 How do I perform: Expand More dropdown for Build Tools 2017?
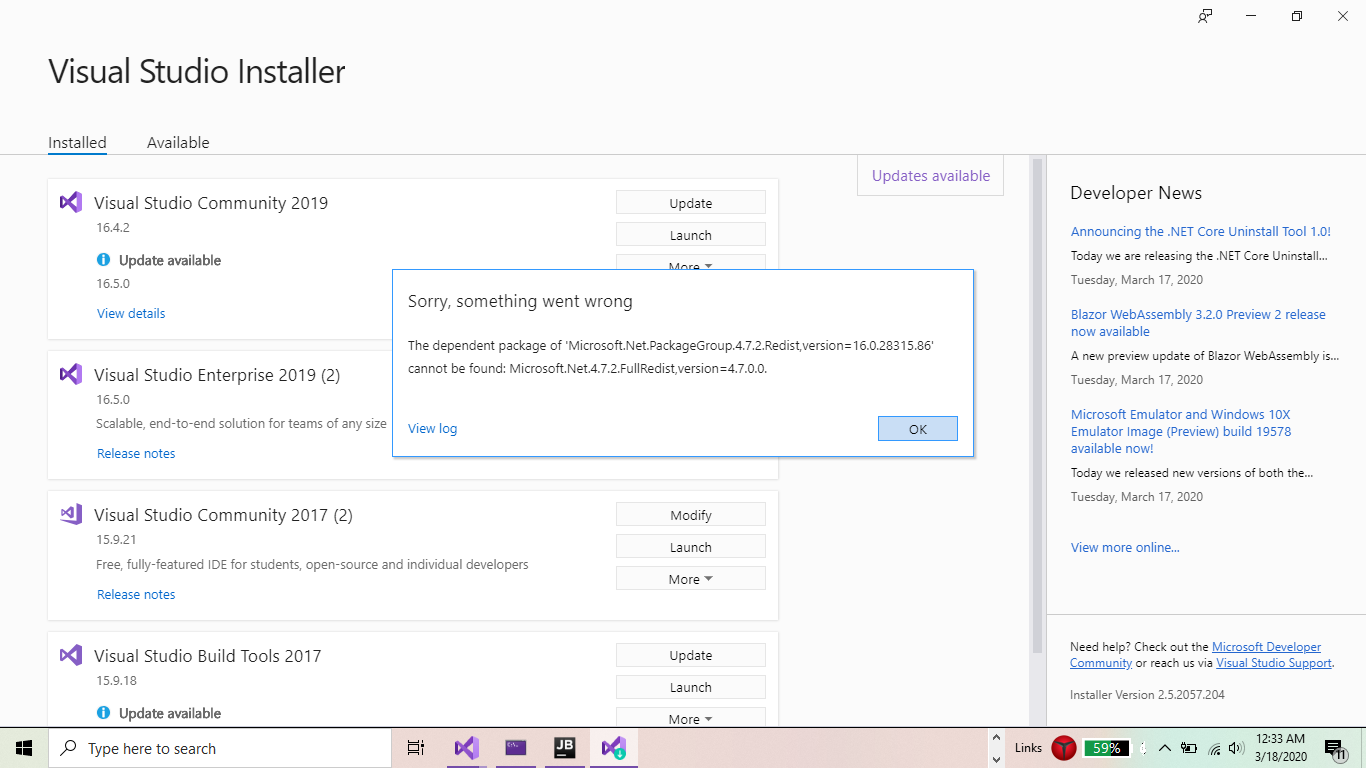pyautogui.click(x=691, y=718)
